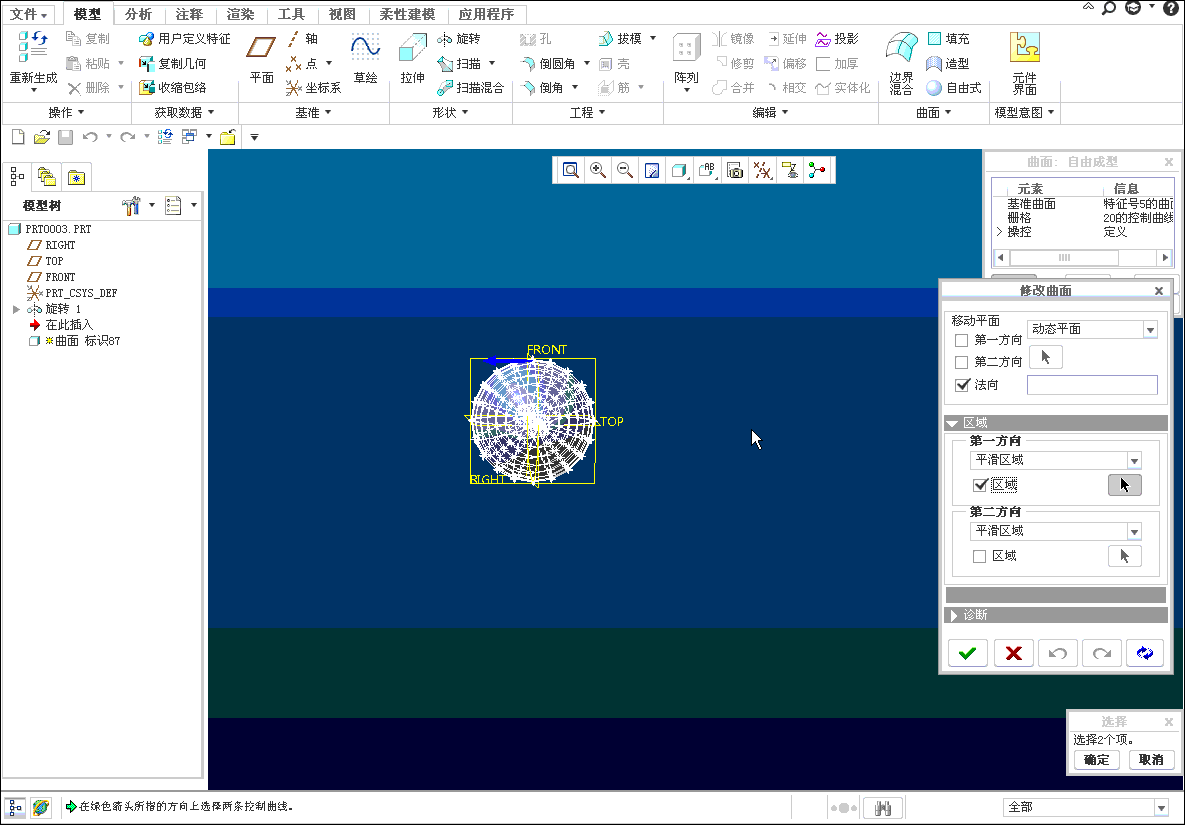Image resolution: width=1185 pixels, height=825 pixels.
Task: Click the binoculars search icon in status bar
Action: coord(882,808)
